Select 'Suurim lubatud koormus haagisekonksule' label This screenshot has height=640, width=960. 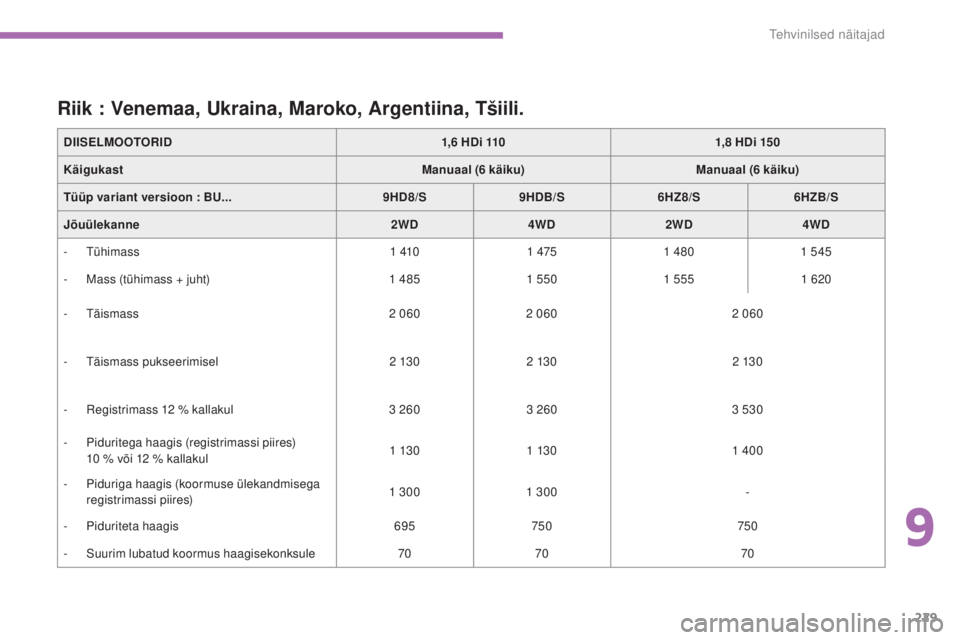pos(201,554)
